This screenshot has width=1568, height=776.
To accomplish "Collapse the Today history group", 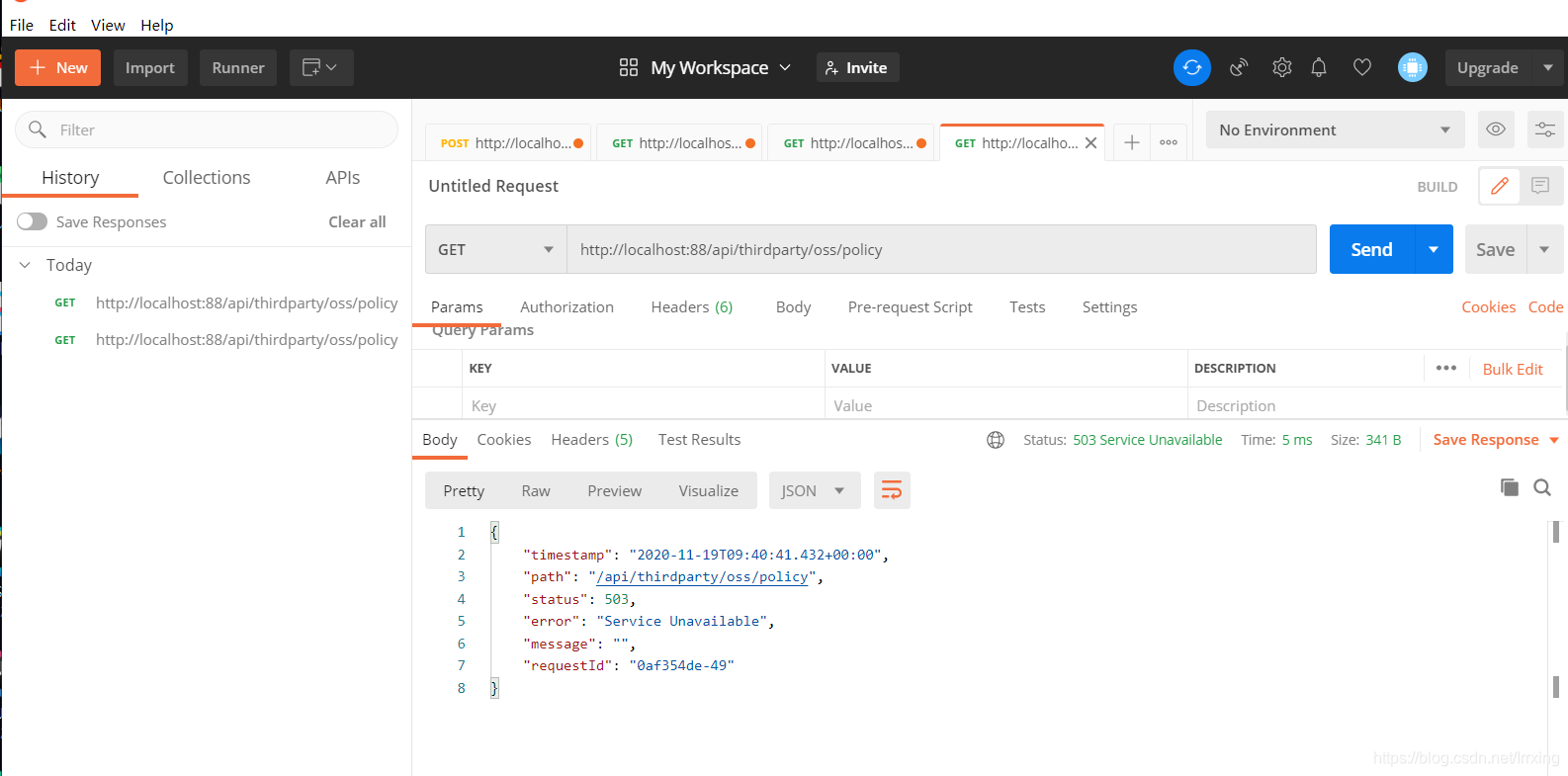I will 26,265.
